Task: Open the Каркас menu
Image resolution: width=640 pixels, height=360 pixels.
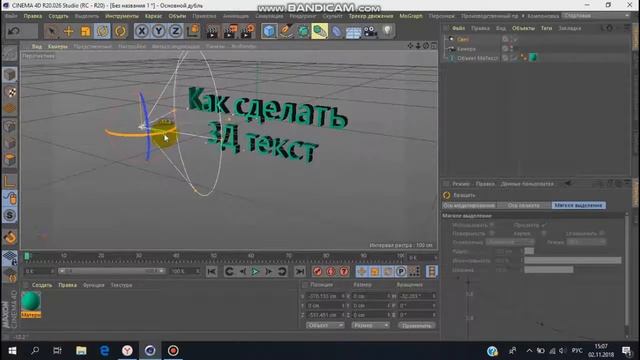Action: [x=153, y=16]
